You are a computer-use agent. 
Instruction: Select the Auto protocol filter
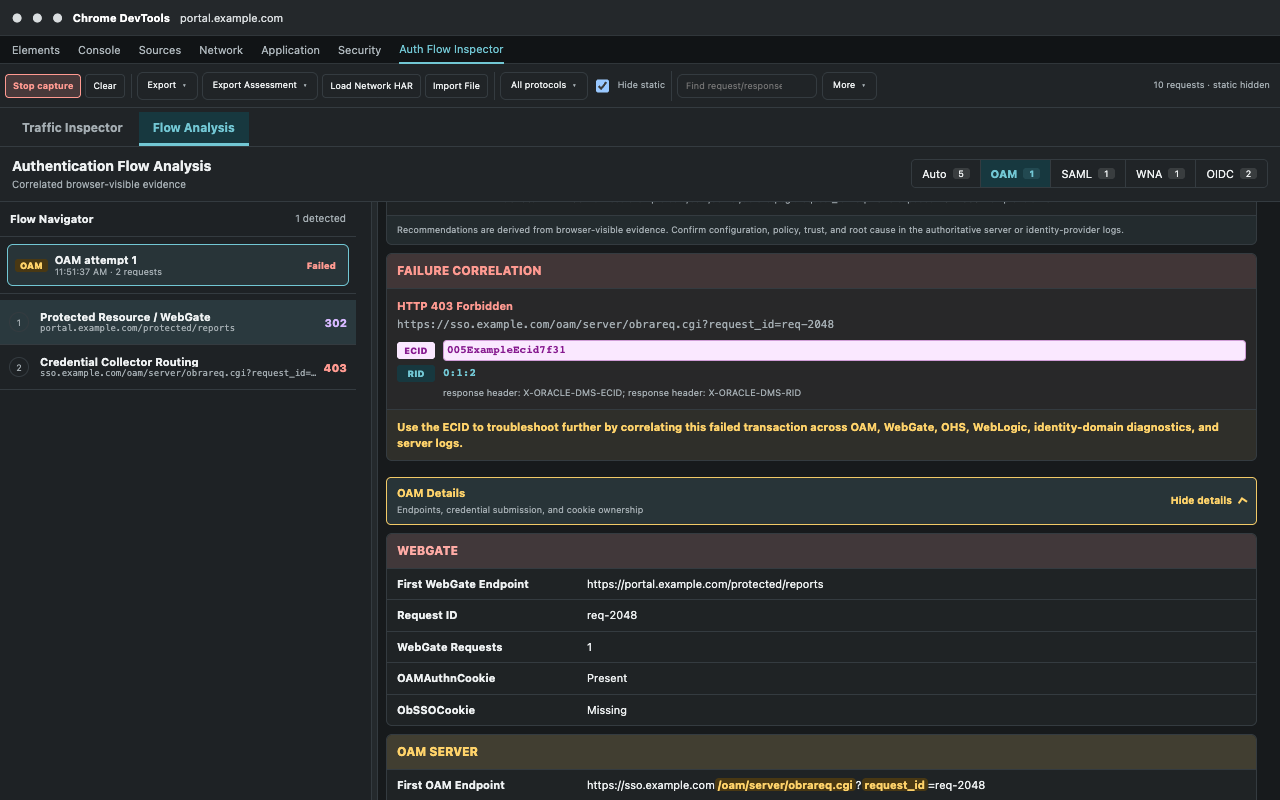point(946,174)
